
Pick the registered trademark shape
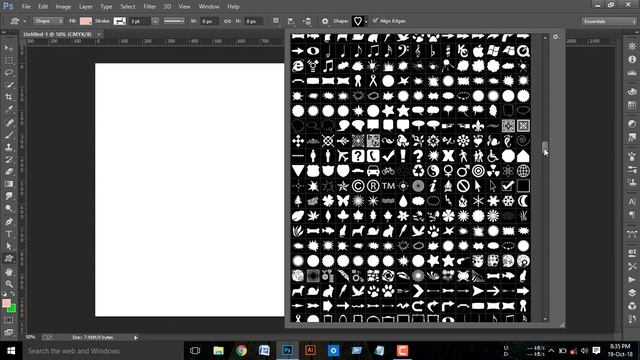click(373, 186)
